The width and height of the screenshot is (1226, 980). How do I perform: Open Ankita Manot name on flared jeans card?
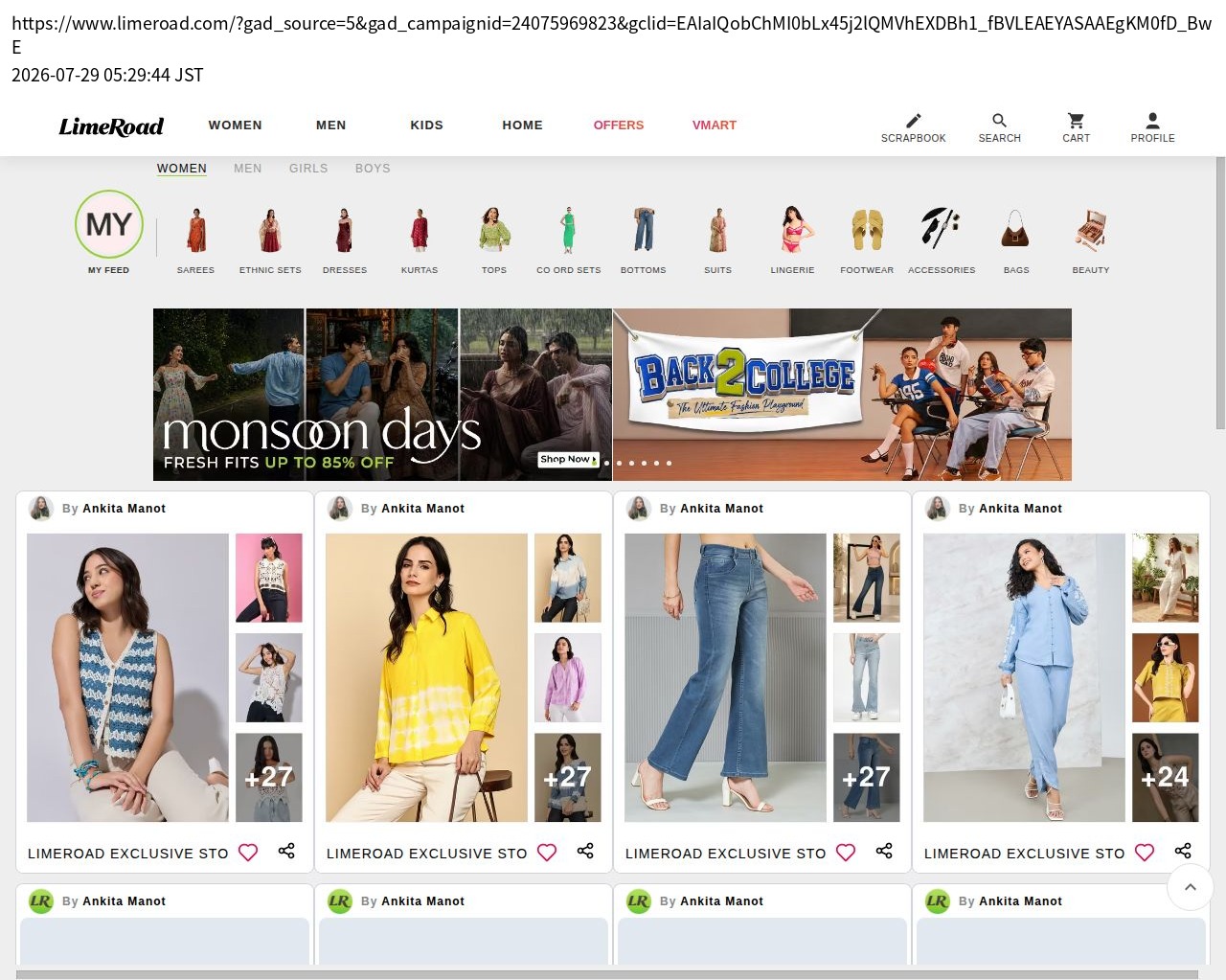coord(722,509)
